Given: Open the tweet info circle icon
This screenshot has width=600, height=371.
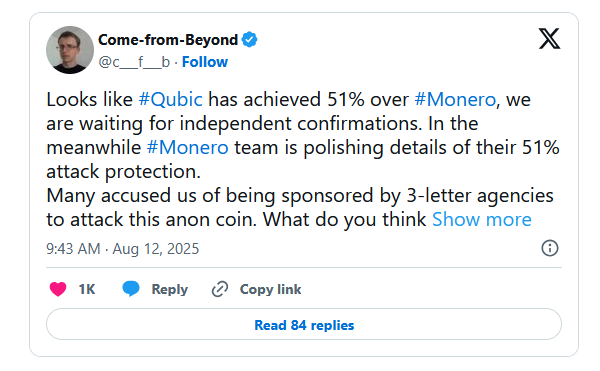Looking at the screenshot, I should click(x=550, y=248).
